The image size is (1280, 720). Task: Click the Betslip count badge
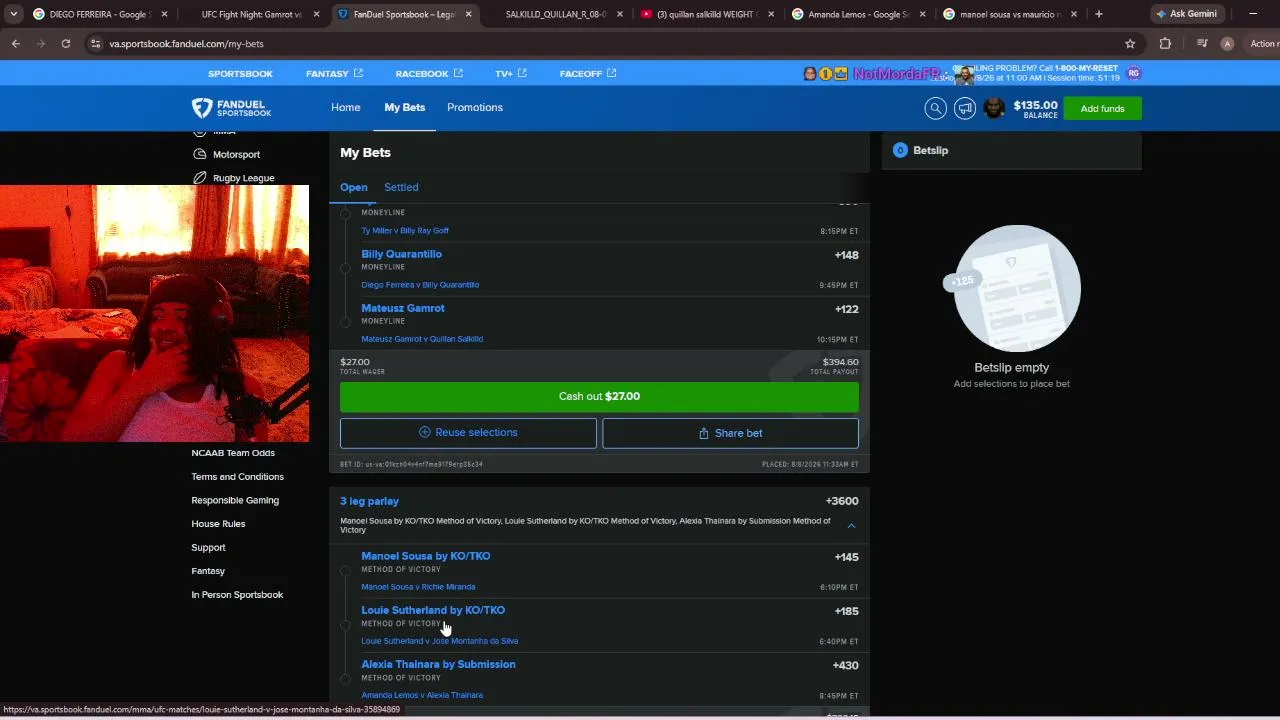tap(900, 150)
